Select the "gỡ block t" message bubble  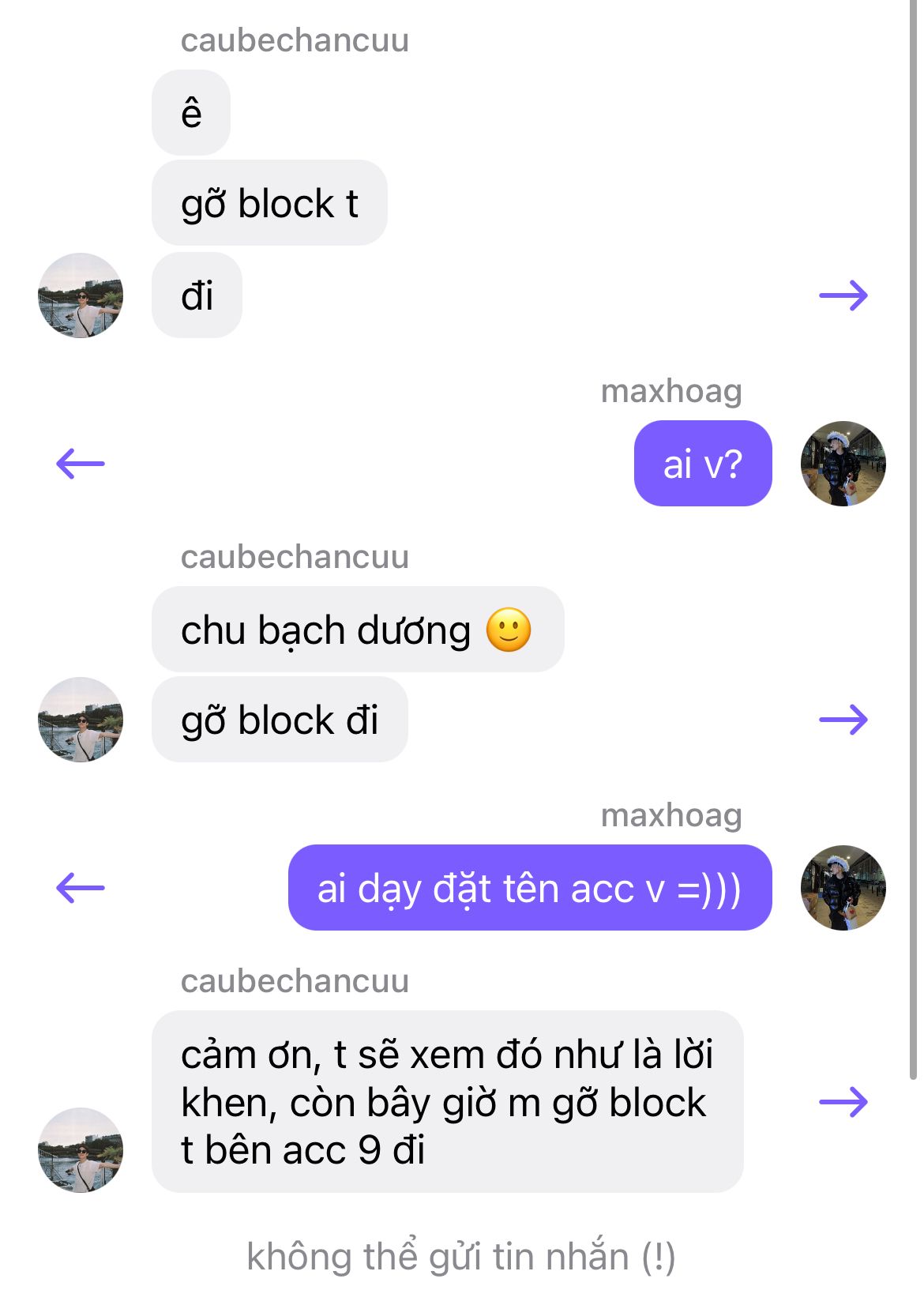tap(269, 203)
